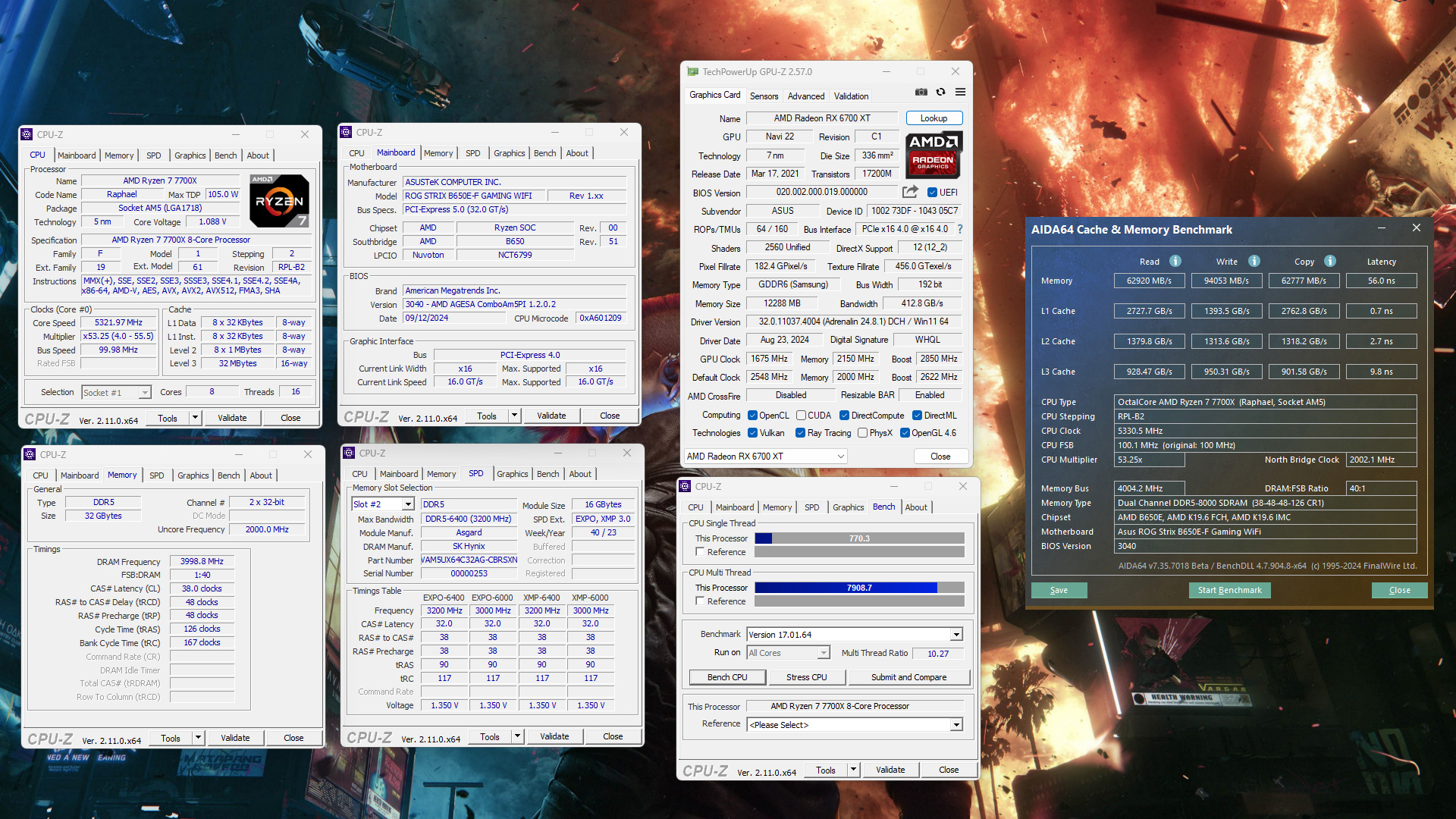Toggle DirectCompute checkbox
This screenshot has height=819, width=1456.
(844, 416)
